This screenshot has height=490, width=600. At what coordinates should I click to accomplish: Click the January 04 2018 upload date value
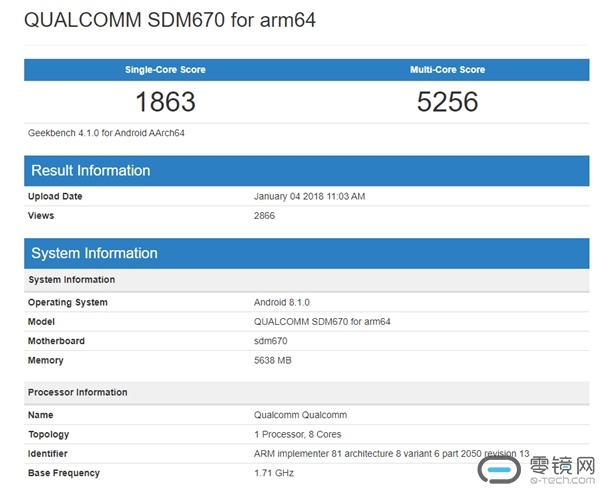(309, 196)
